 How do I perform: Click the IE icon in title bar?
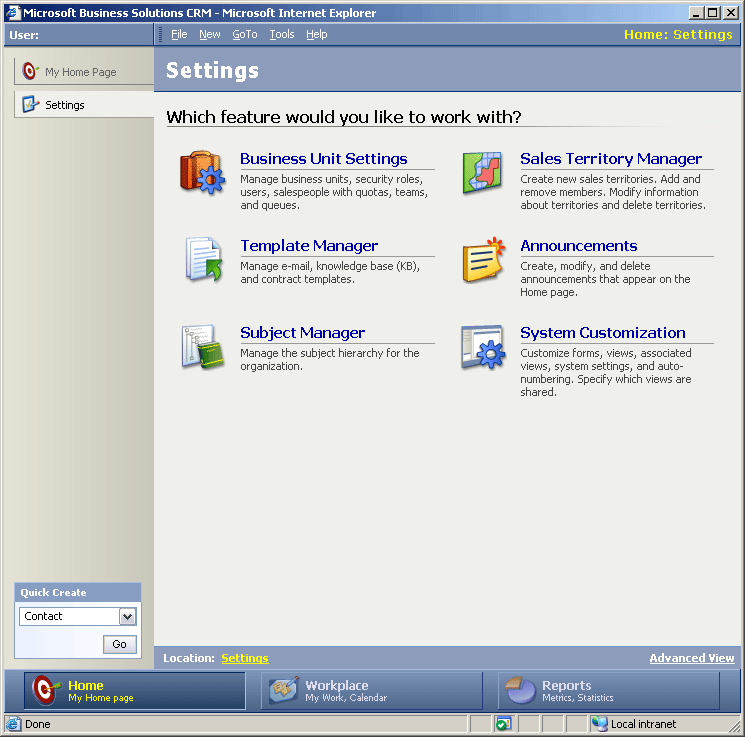point(13,12)
